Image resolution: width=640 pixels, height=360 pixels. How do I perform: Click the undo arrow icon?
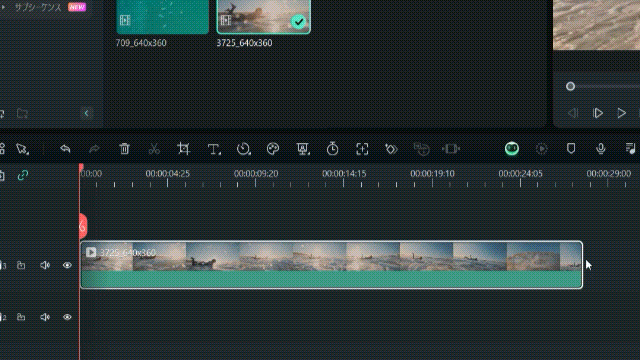click(65, 149)
